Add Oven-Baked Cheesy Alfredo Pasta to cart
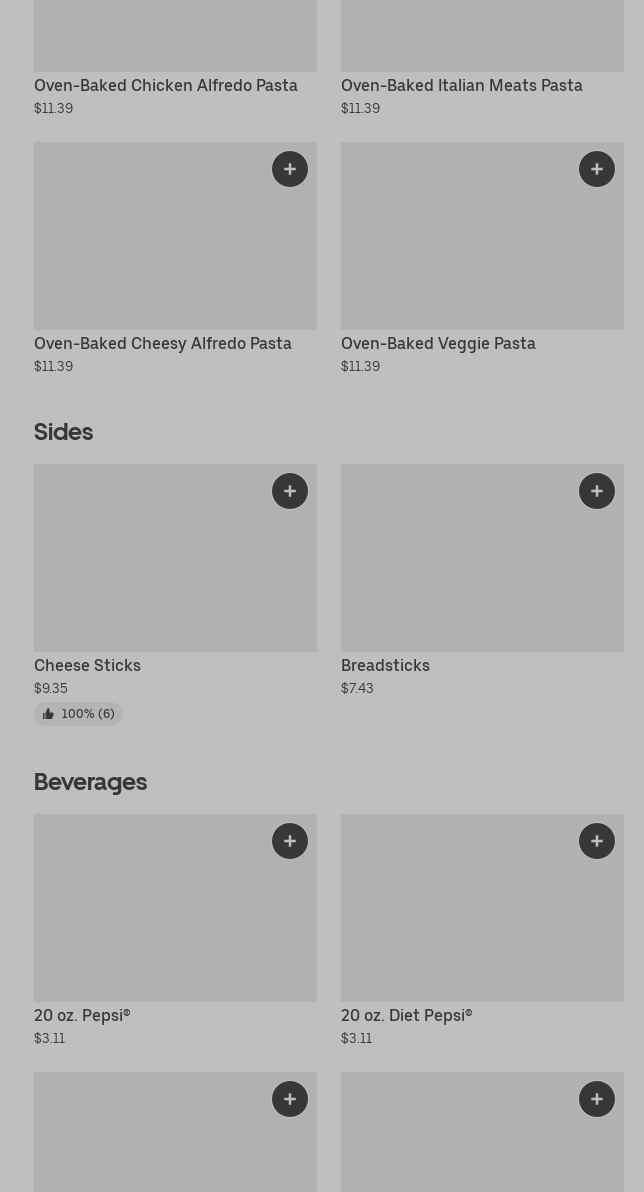 pyautogui.click(x=290, y=169)
